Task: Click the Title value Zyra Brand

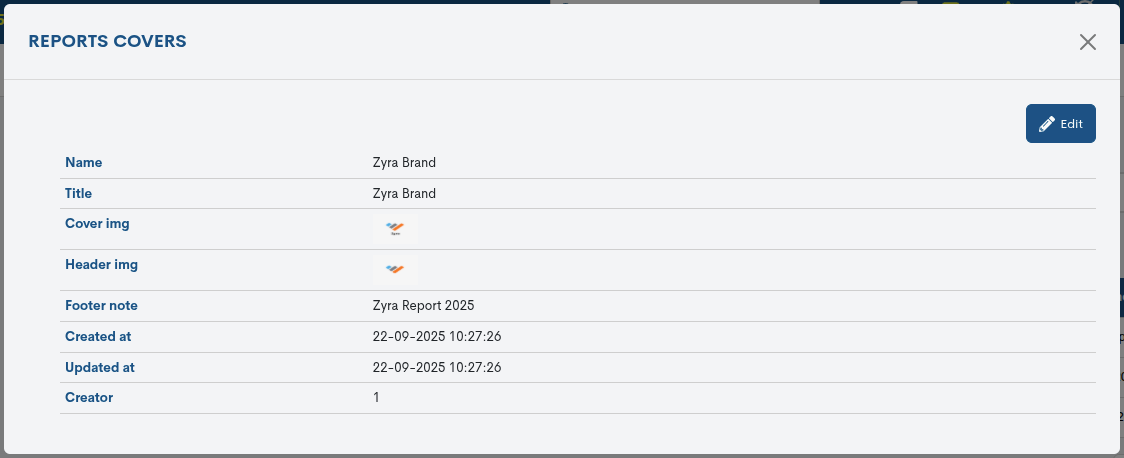Action: [404, 193]
